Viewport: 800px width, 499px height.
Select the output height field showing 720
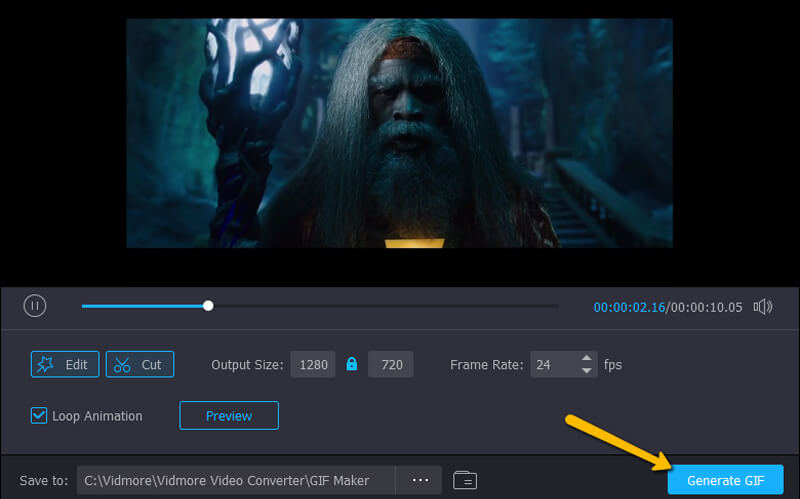pyautogui.click(x=391, y=365)
